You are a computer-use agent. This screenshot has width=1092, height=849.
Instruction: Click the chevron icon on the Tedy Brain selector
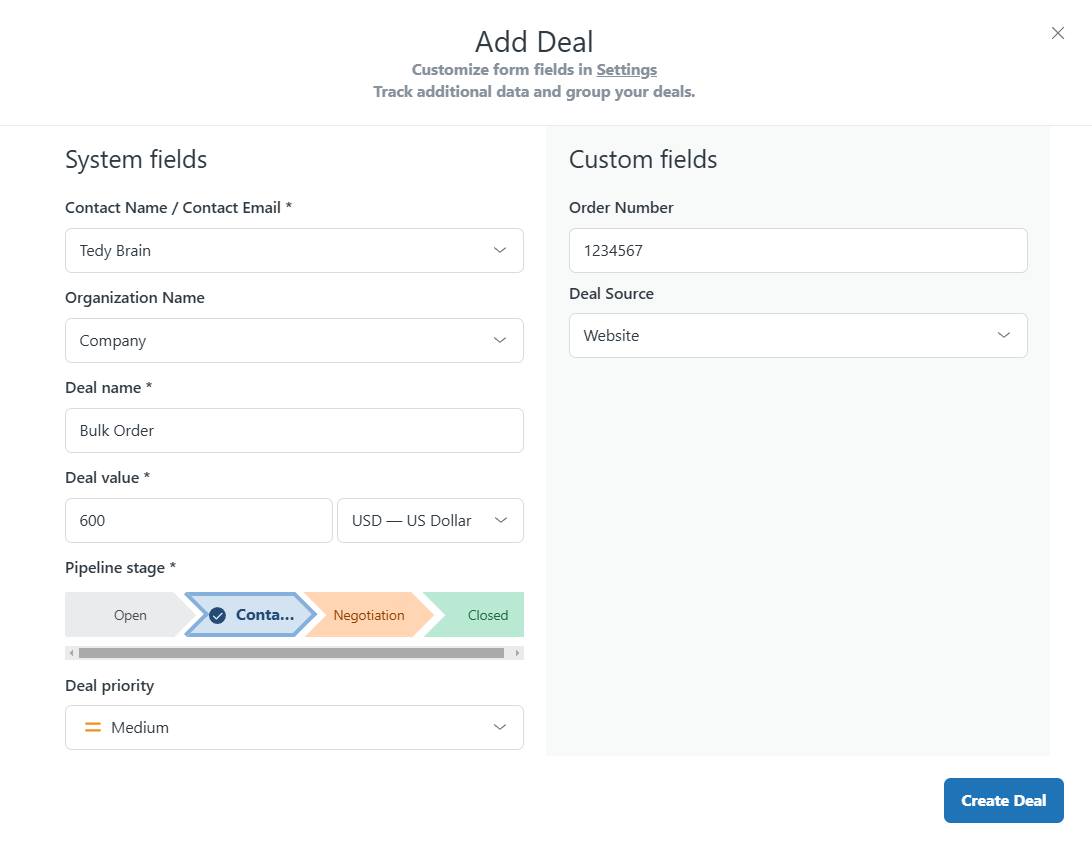(x=500, y=250)
